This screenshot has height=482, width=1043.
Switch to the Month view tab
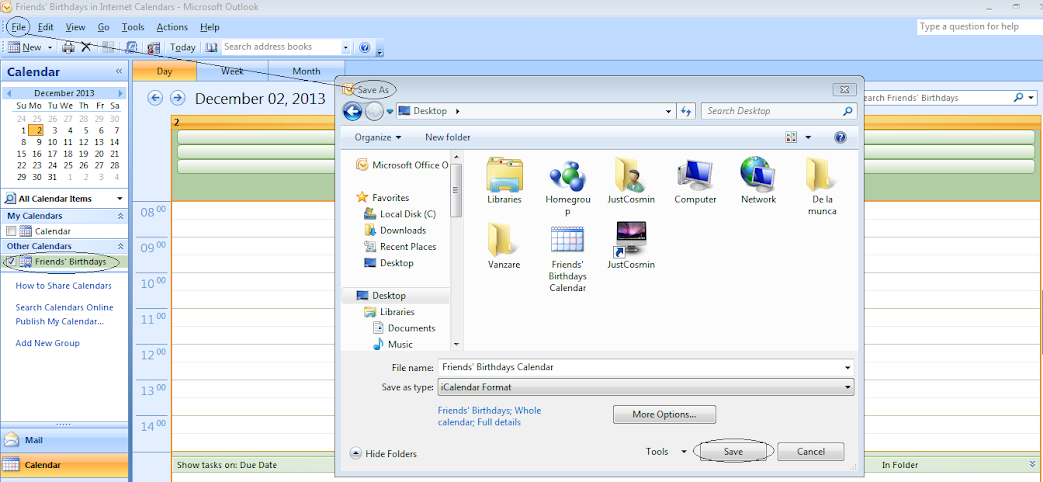point(307,71)
